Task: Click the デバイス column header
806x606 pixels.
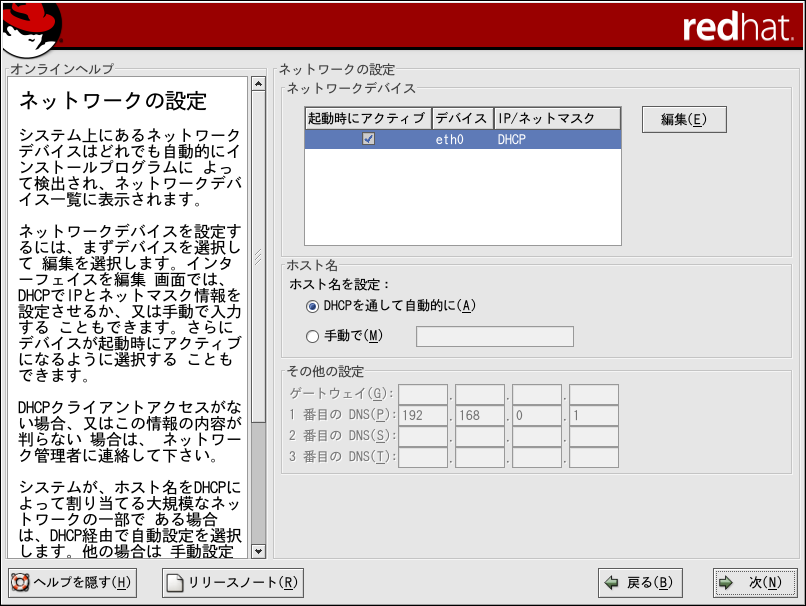Action: coord(462,119)
